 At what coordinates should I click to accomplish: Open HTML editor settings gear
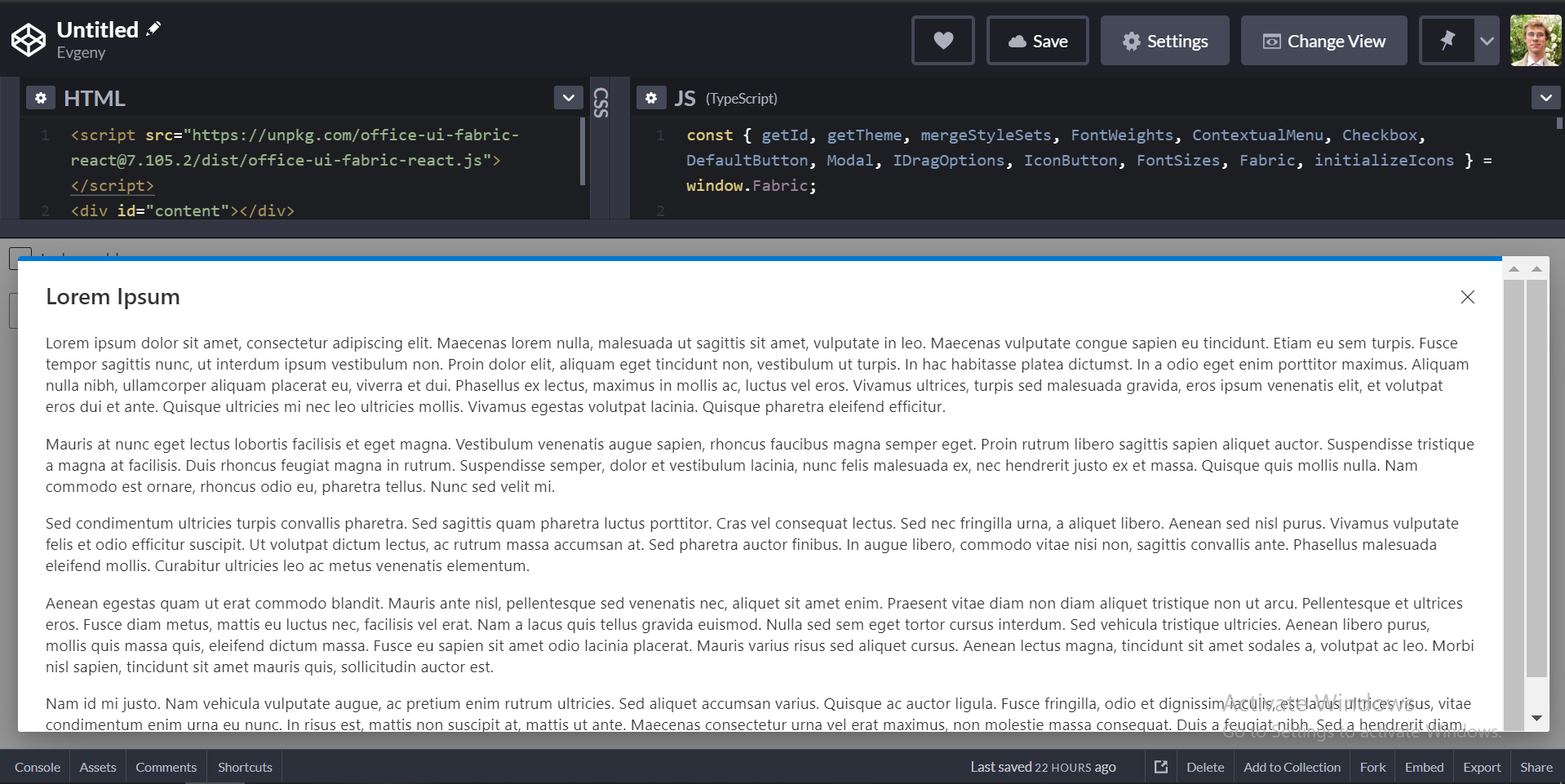tap(41, 98)
